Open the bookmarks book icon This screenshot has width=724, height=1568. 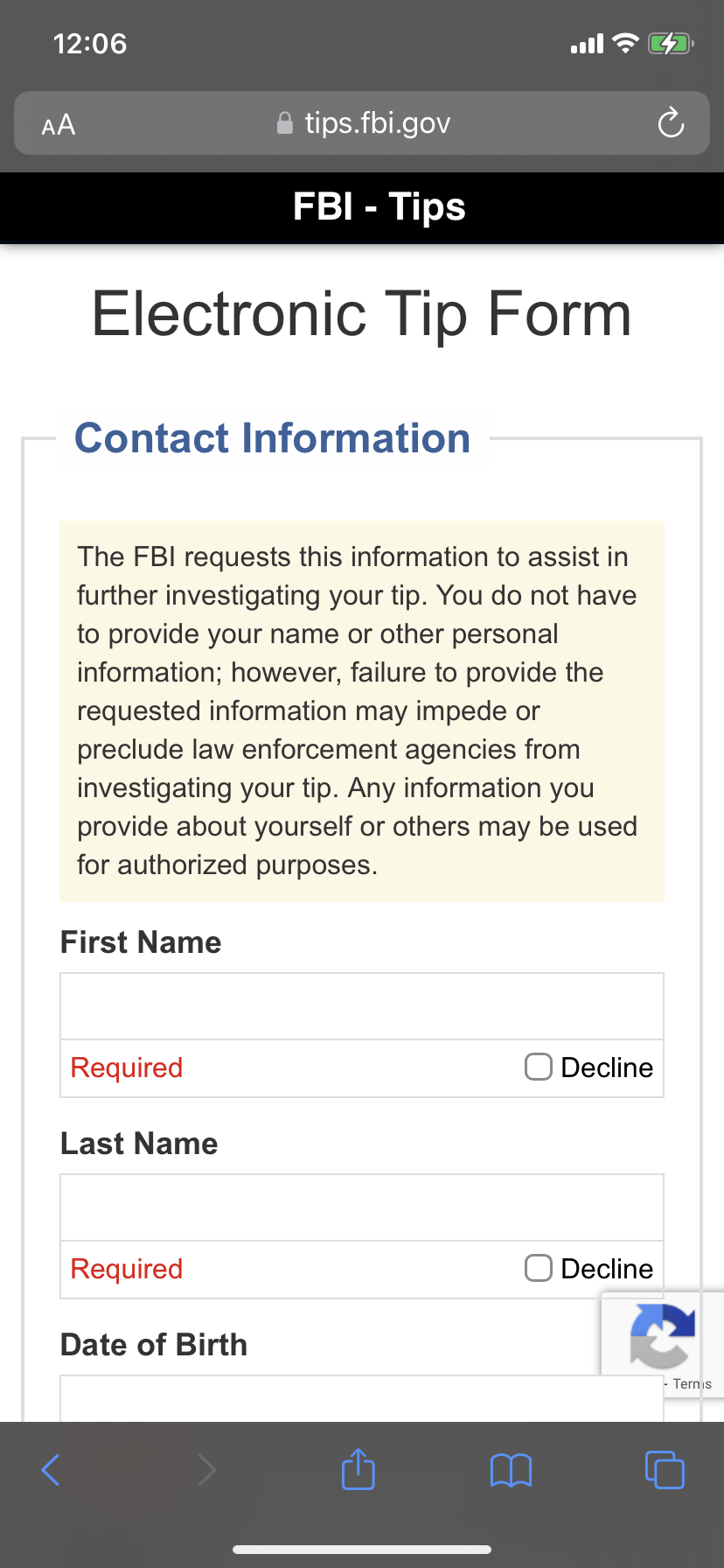tap(512, 1470)
